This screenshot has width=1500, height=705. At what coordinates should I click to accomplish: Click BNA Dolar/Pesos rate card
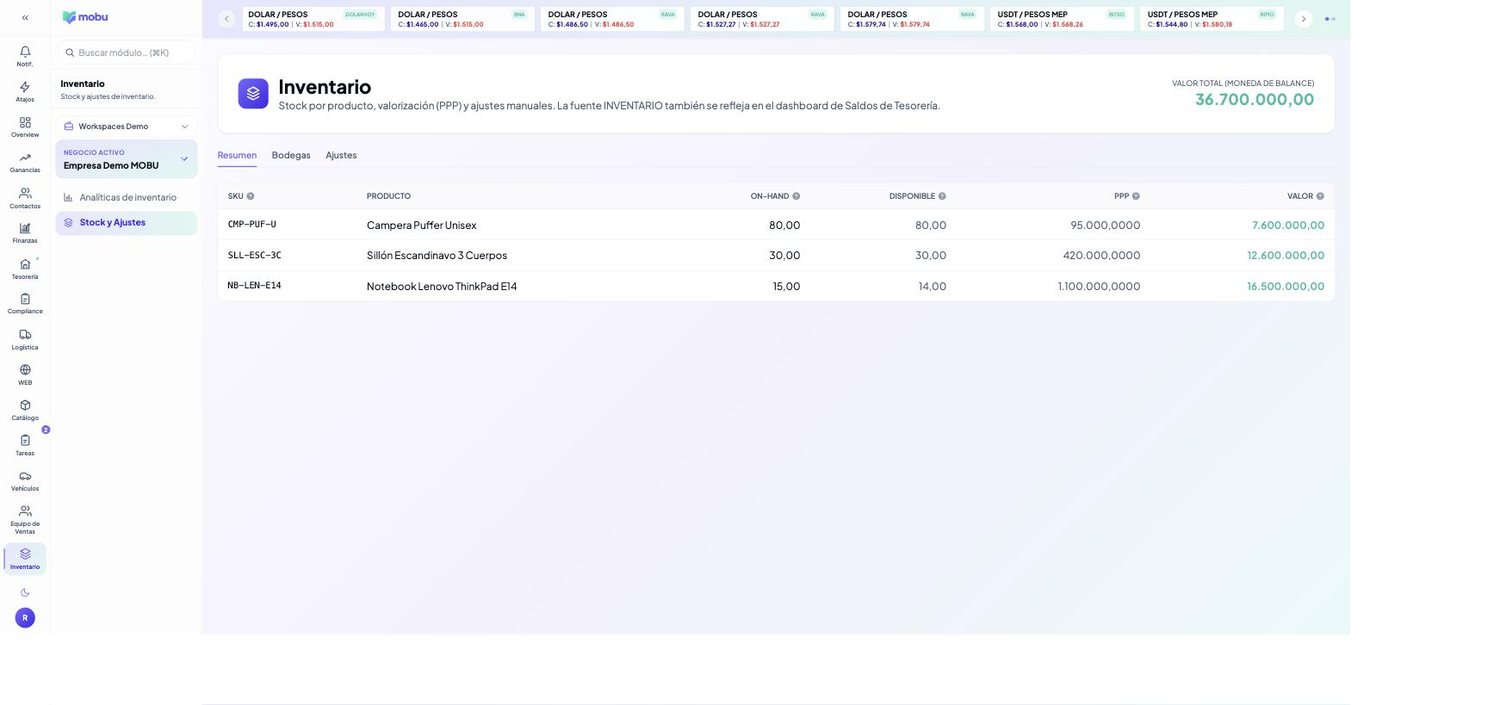pyautogui.click(x=463, y=19)
